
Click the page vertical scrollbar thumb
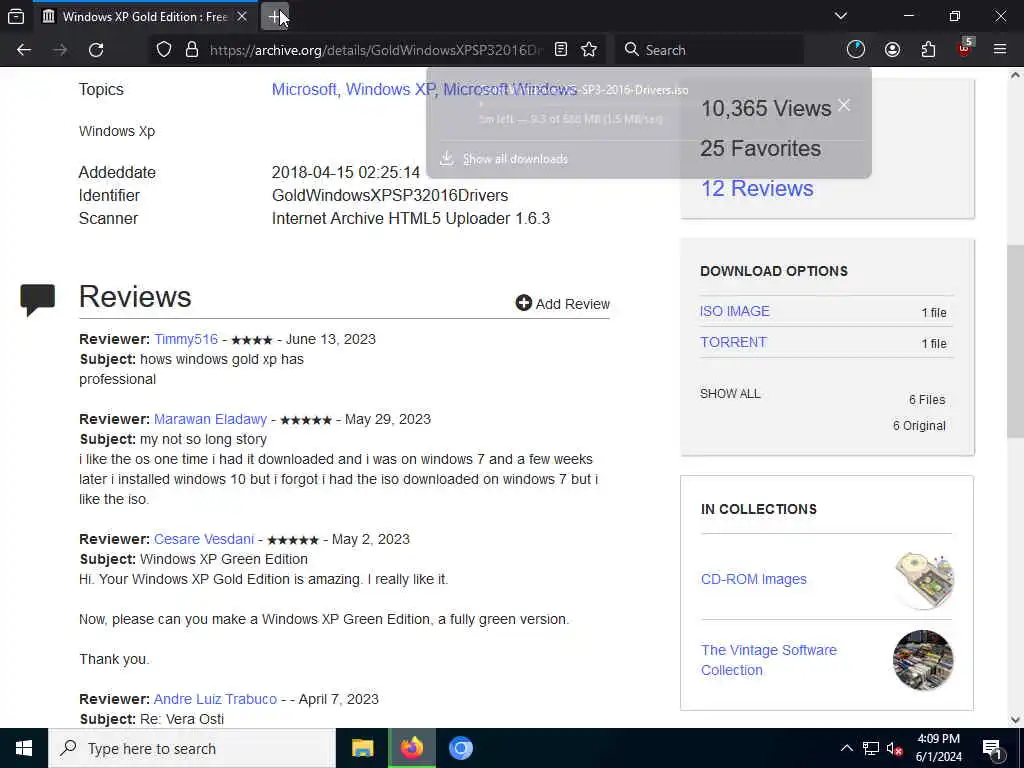pyautogui.click(x=1015, y=342)
